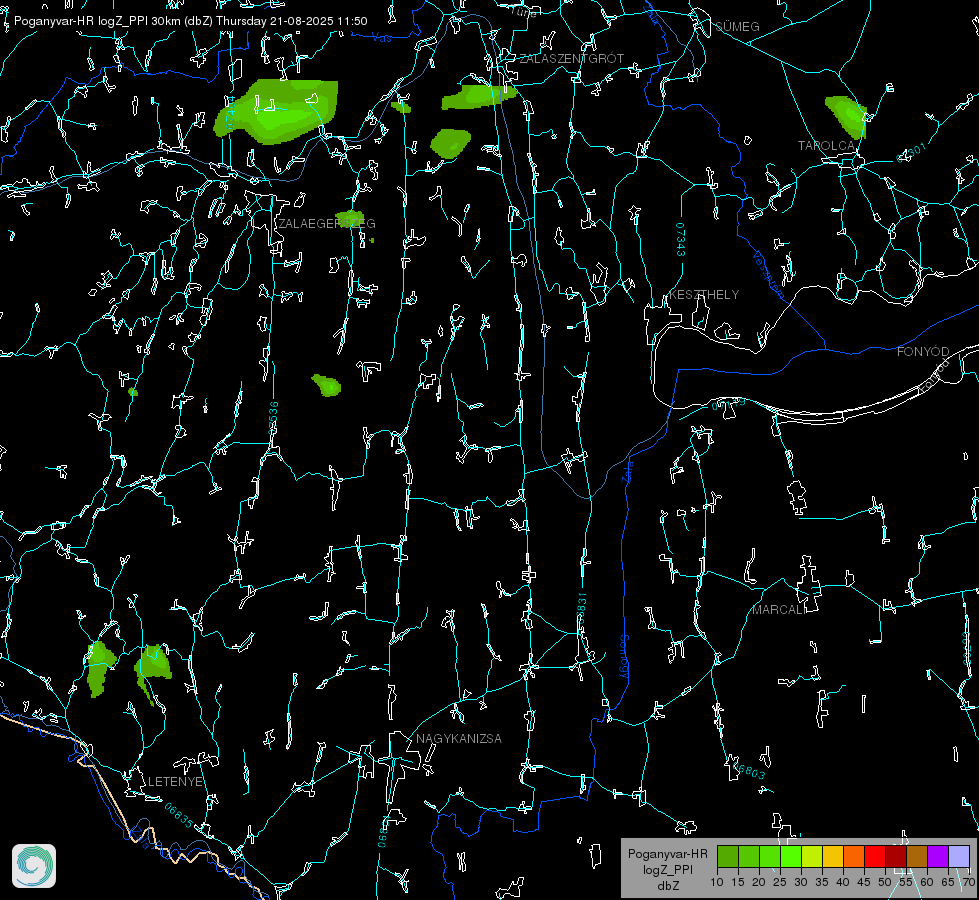Click the Zala river label
The image size is (979, 900).
pos(627,470)
